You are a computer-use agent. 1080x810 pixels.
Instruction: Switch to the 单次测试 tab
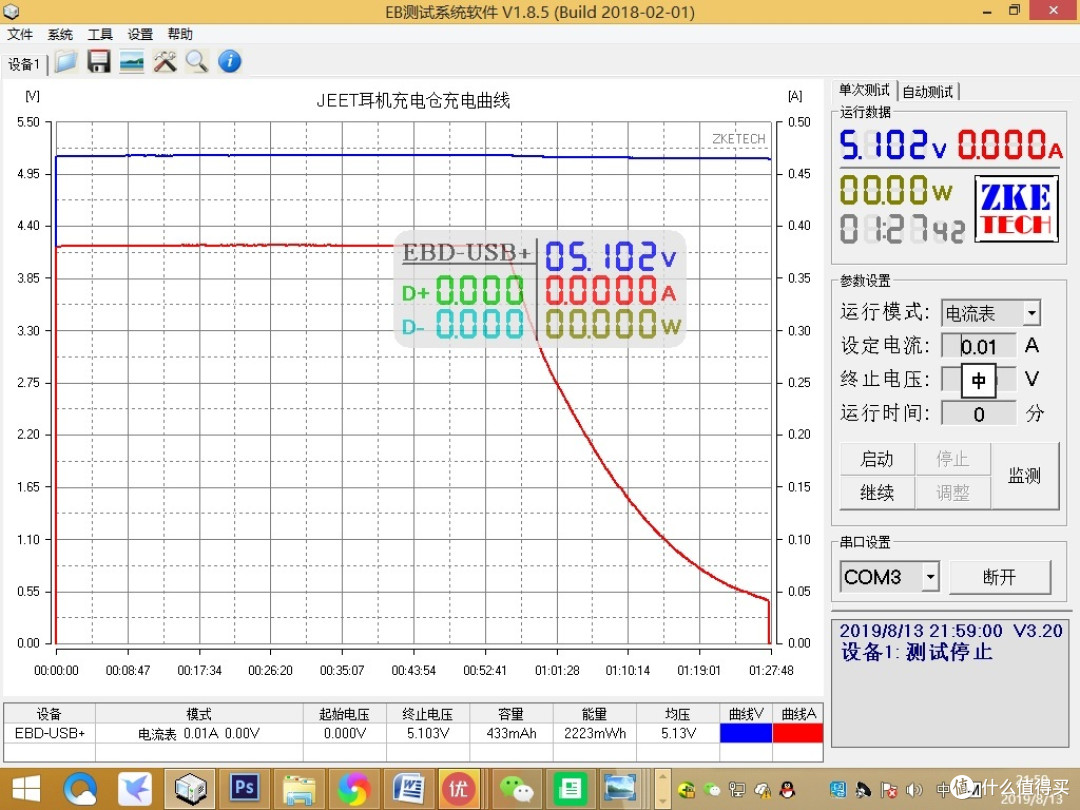pos(864,90)
